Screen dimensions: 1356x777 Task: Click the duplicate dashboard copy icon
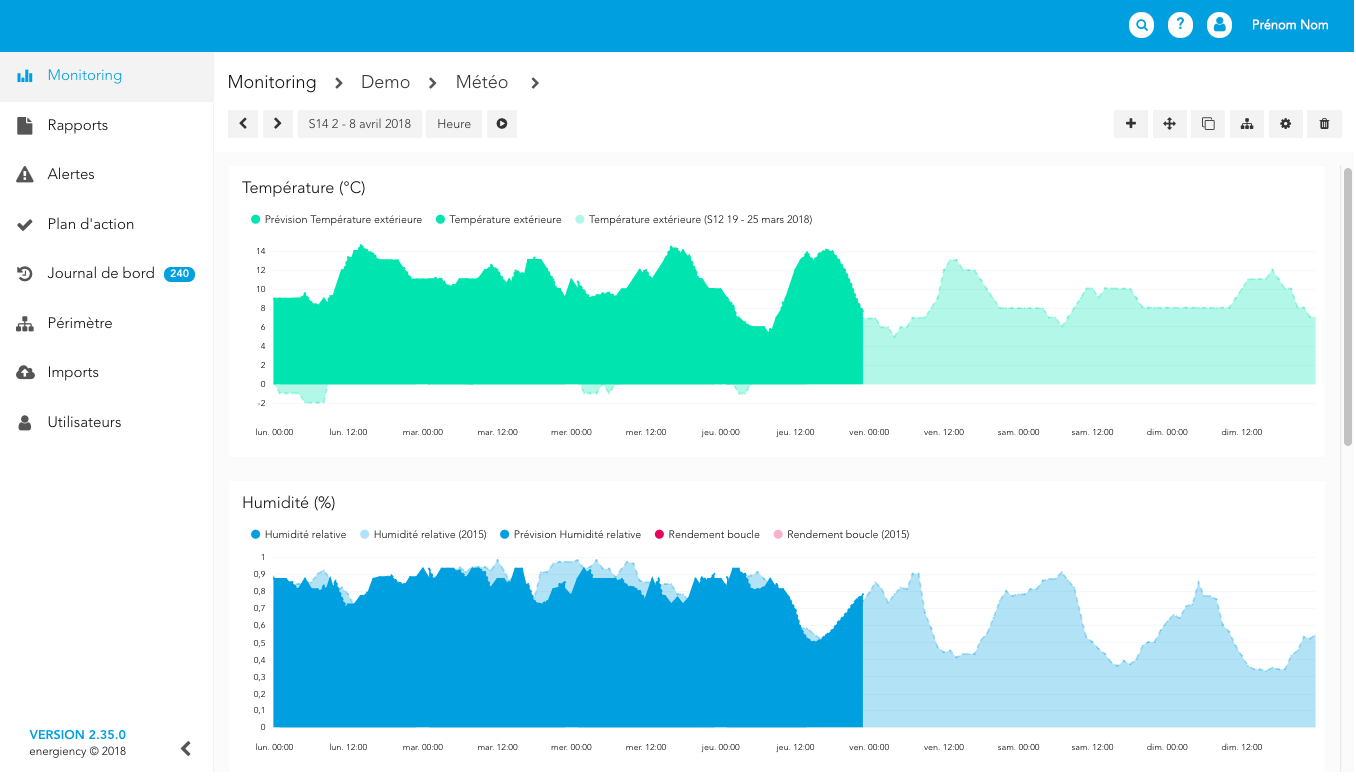pyautogui.click(x=1208, y=124)
